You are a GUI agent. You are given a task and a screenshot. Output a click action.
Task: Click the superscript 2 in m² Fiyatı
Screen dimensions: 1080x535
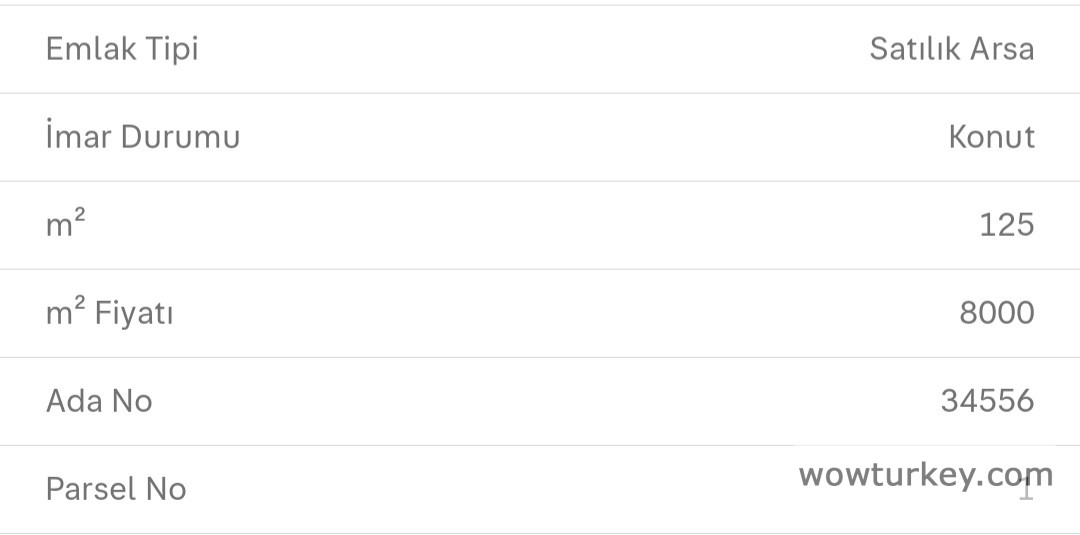pyautogui.click(x=80, y=303)
